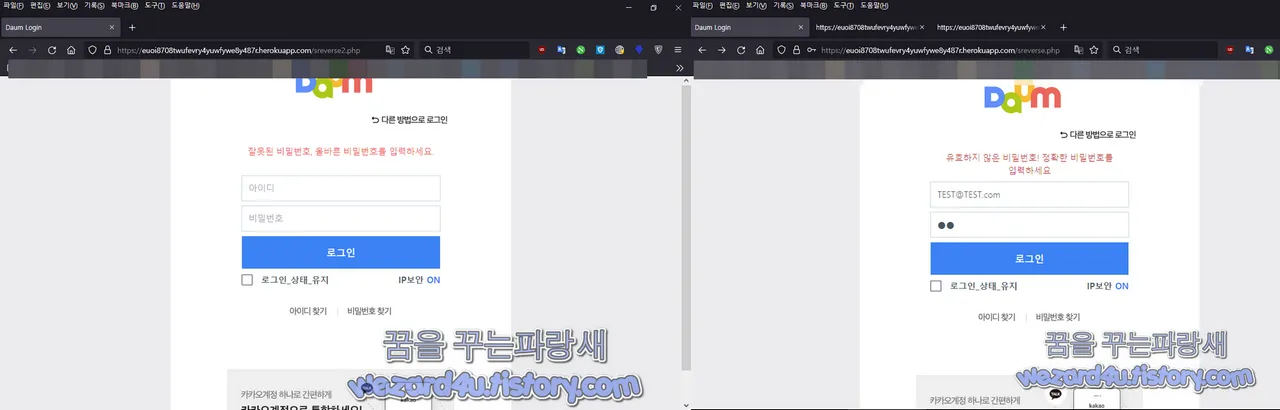The height and width of the screenshot is (410, 1280).
Task: Close Daum Login tab in right window
Action: click(800, 27)
